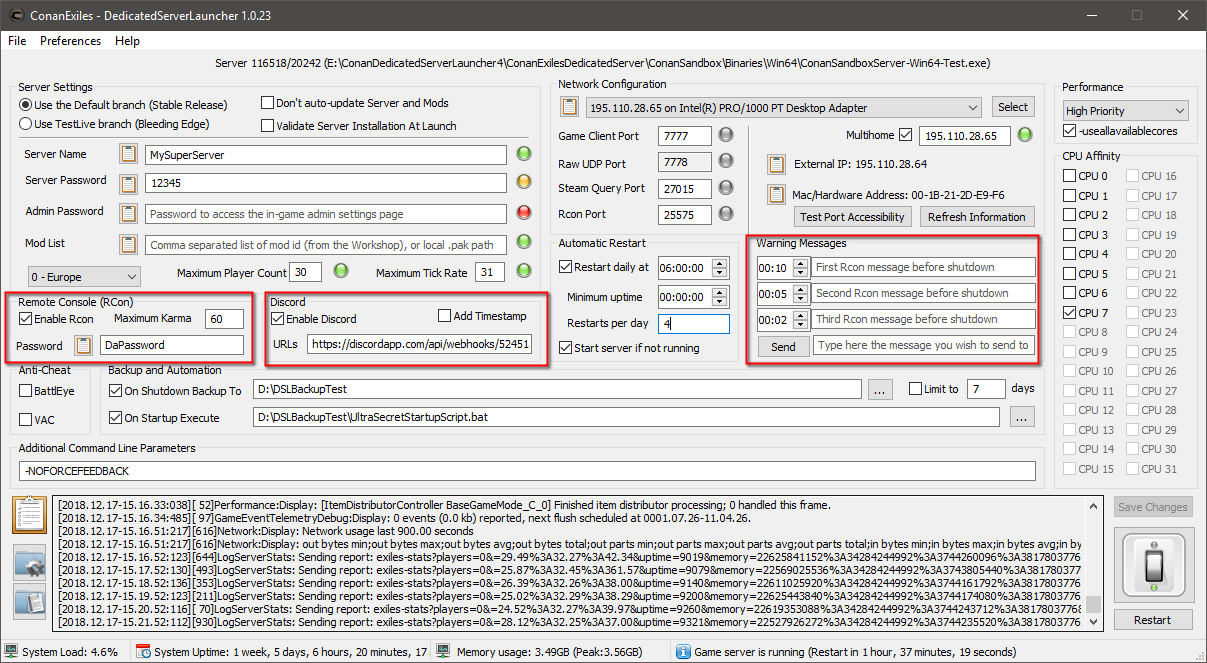Click clipboard icon next to Server Name
This screenshot has height=663, width=1207.
click(128, 154)
